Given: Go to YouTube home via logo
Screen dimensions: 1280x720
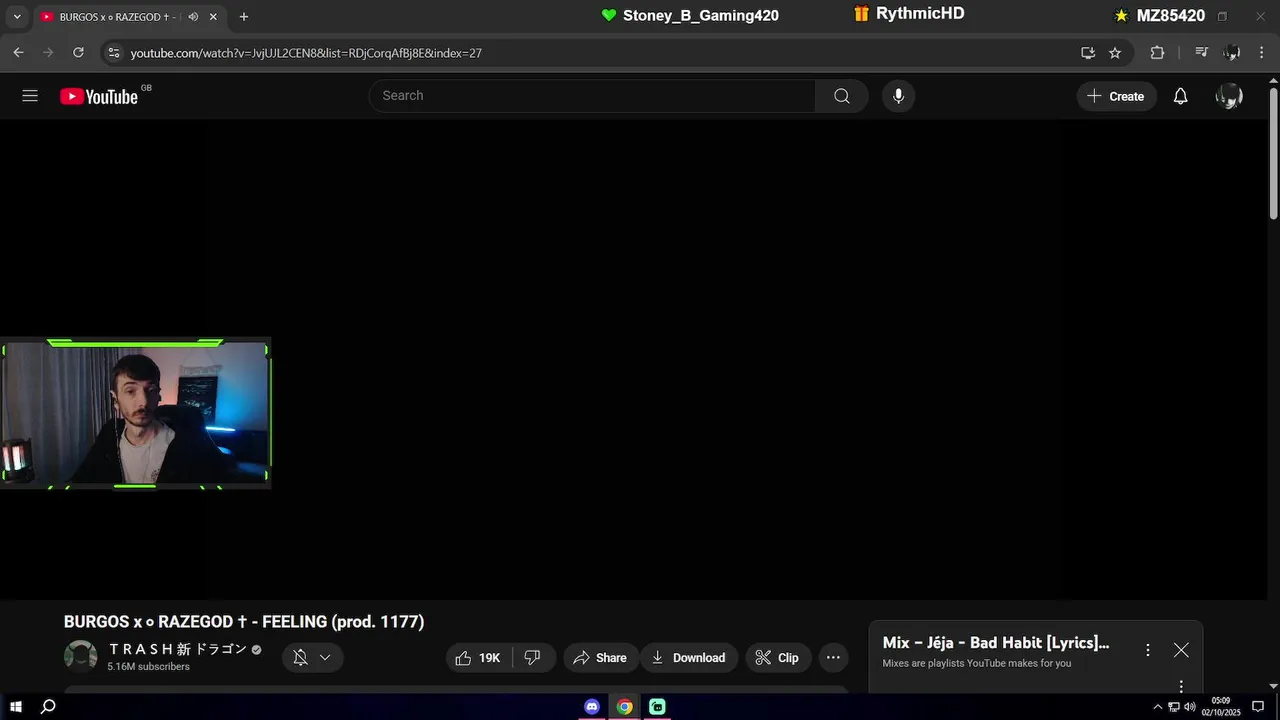Looking at the screenshot, I should pyautogui.click(x=99, y=96).
